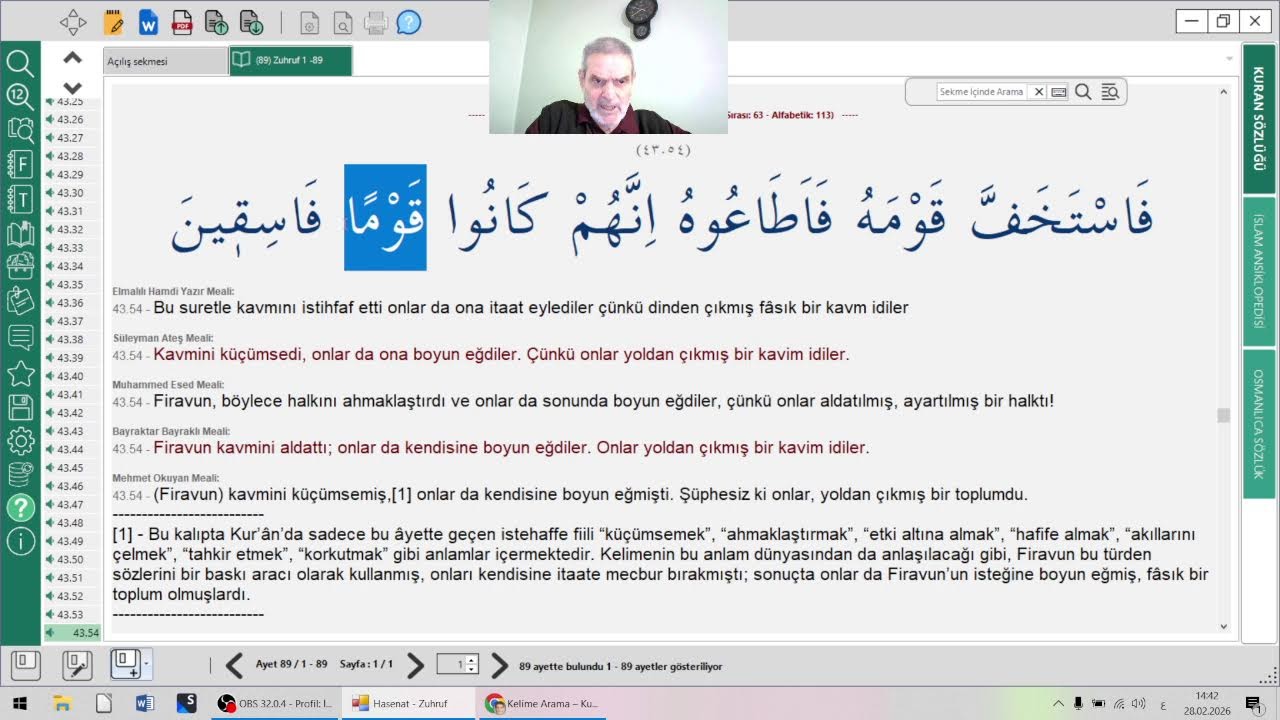Select verse 43.30 in list
The width and height of the screenshot is (1280, 720).
(72, 193)
